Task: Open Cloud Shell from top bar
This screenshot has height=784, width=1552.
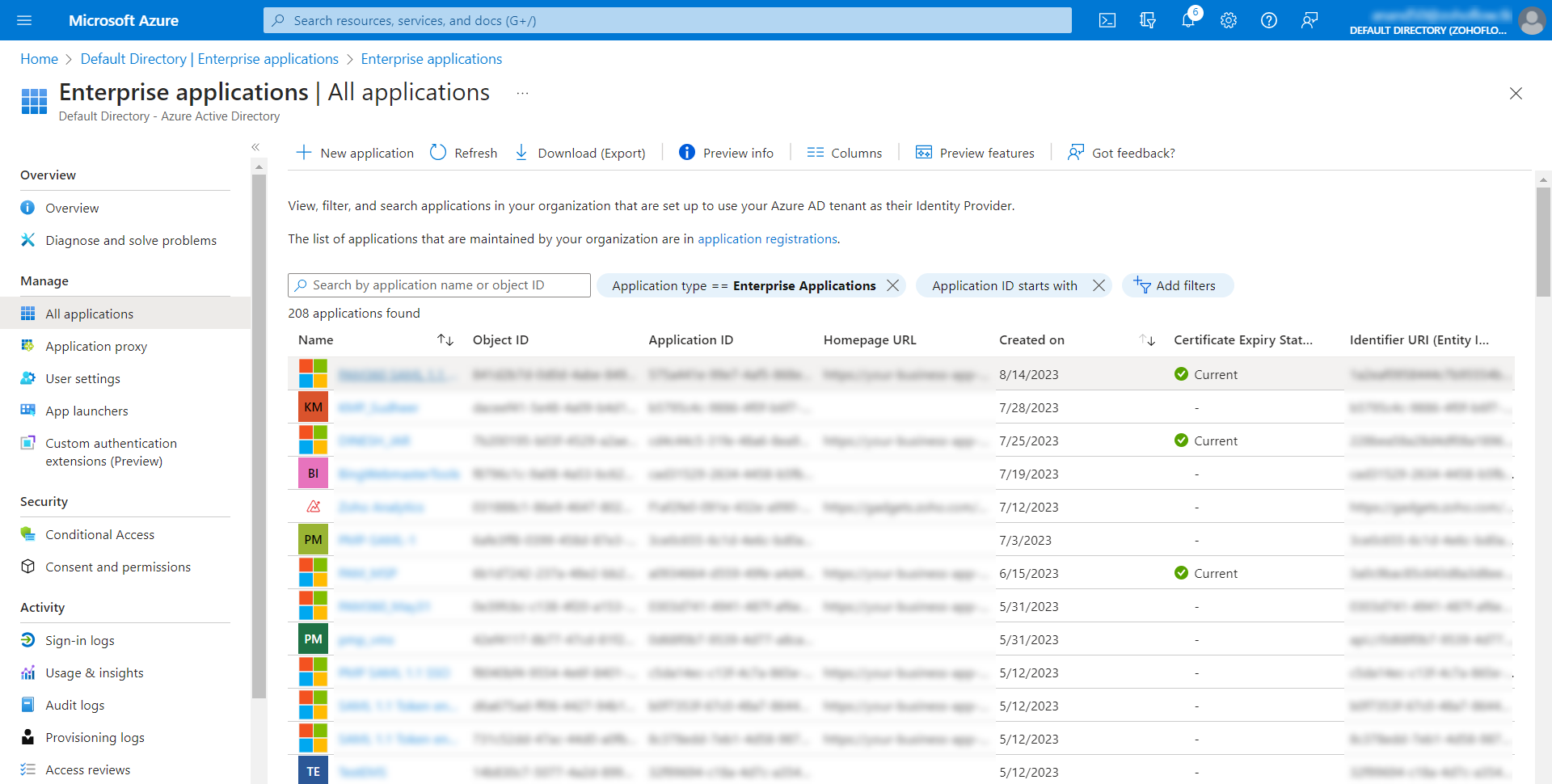Action: (1107, 20)
